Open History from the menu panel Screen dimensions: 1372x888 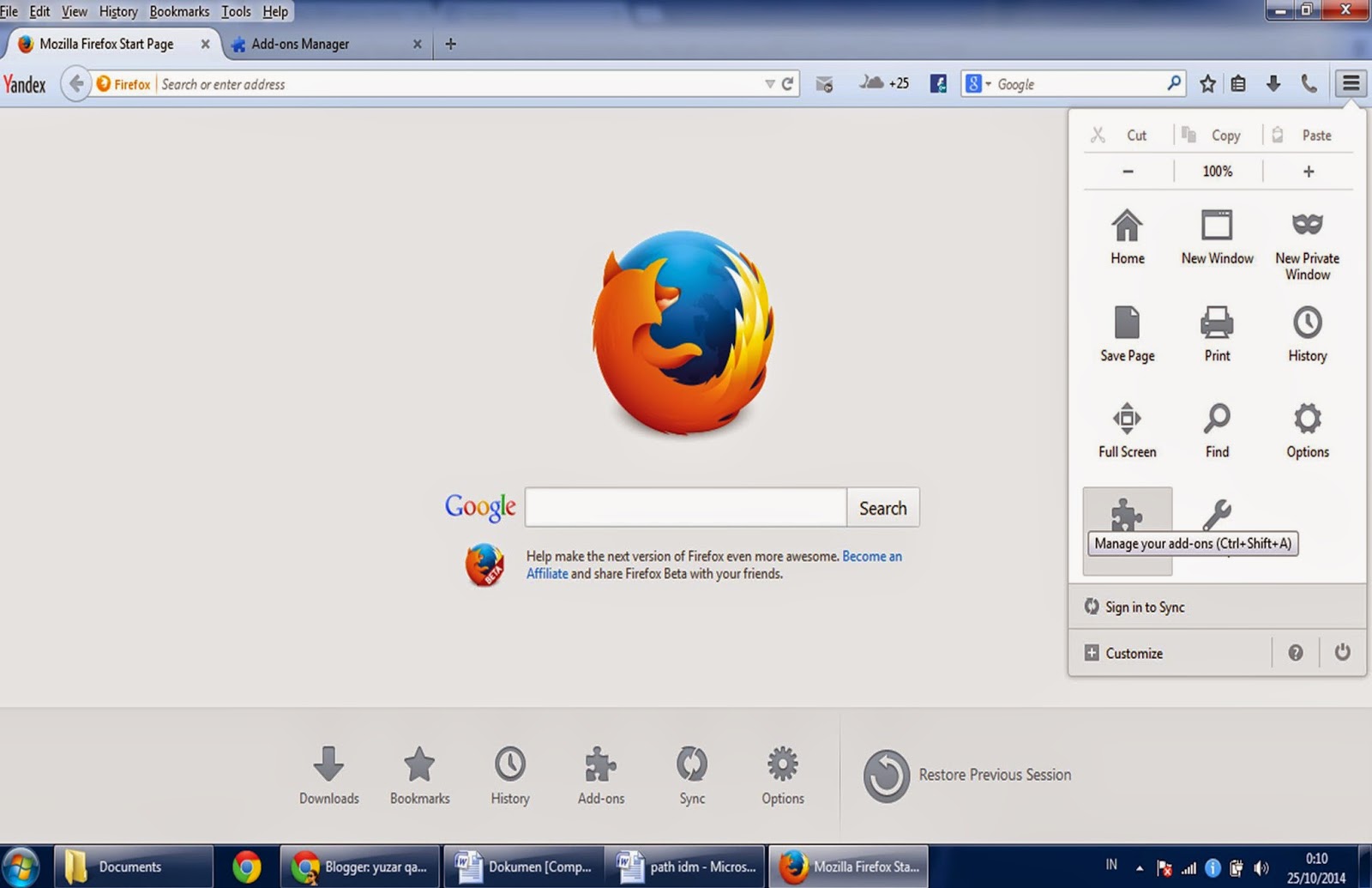1307,334
